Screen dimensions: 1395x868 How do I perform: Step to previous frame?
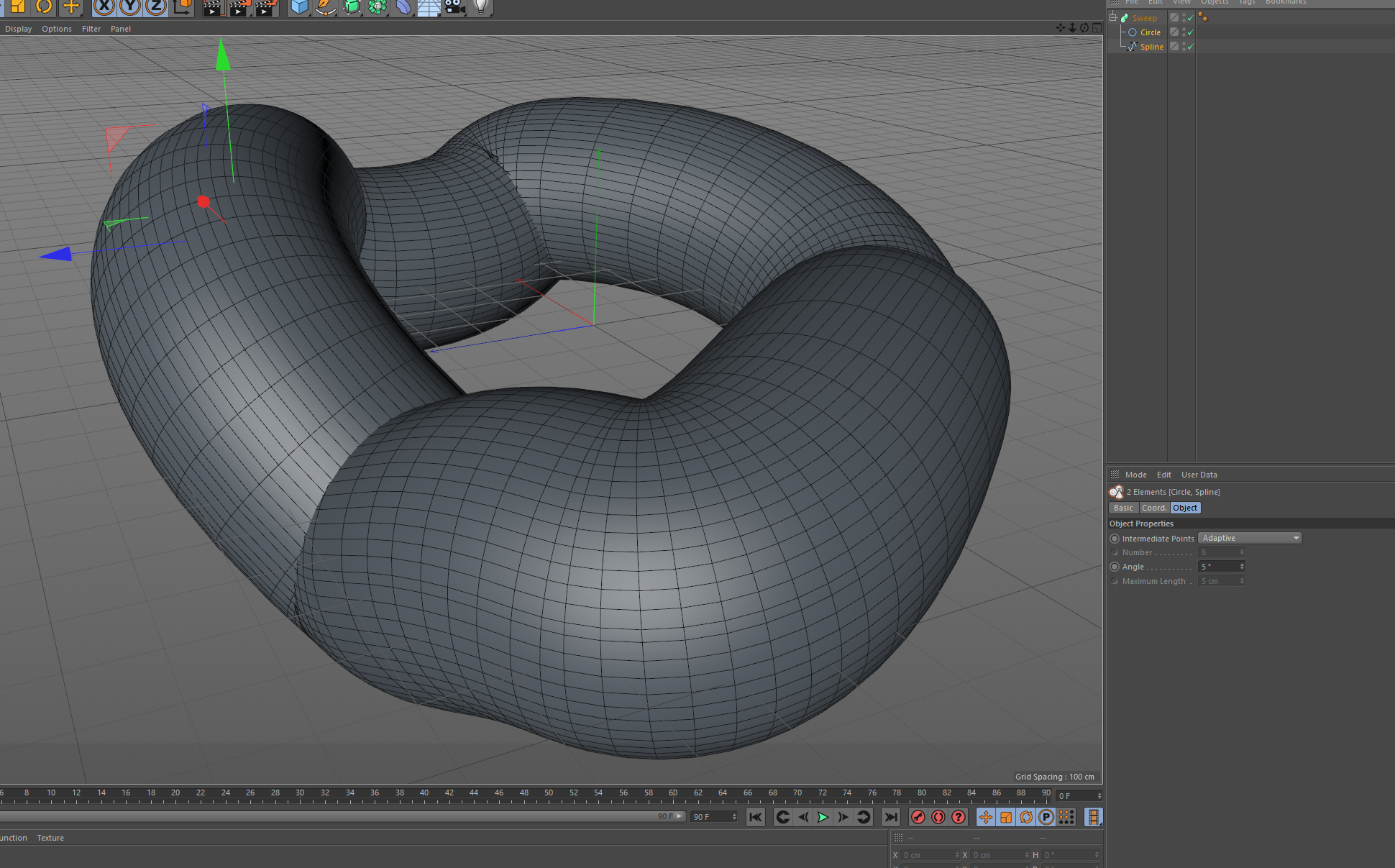(x=803, y=817)
